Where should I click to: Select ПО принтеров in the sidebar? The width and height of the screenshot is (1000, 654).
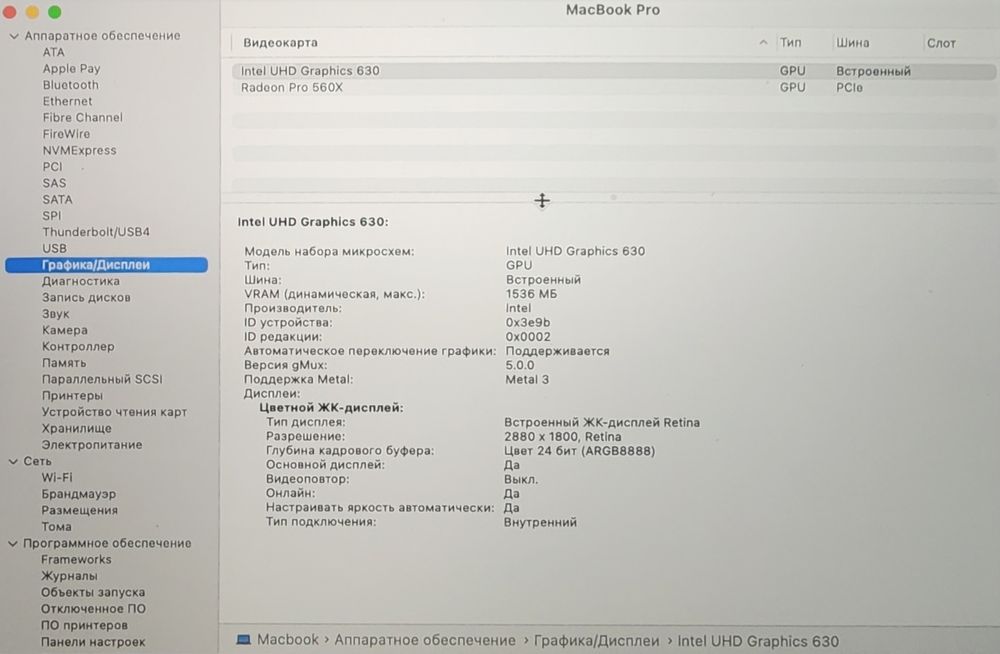[84, 626]
